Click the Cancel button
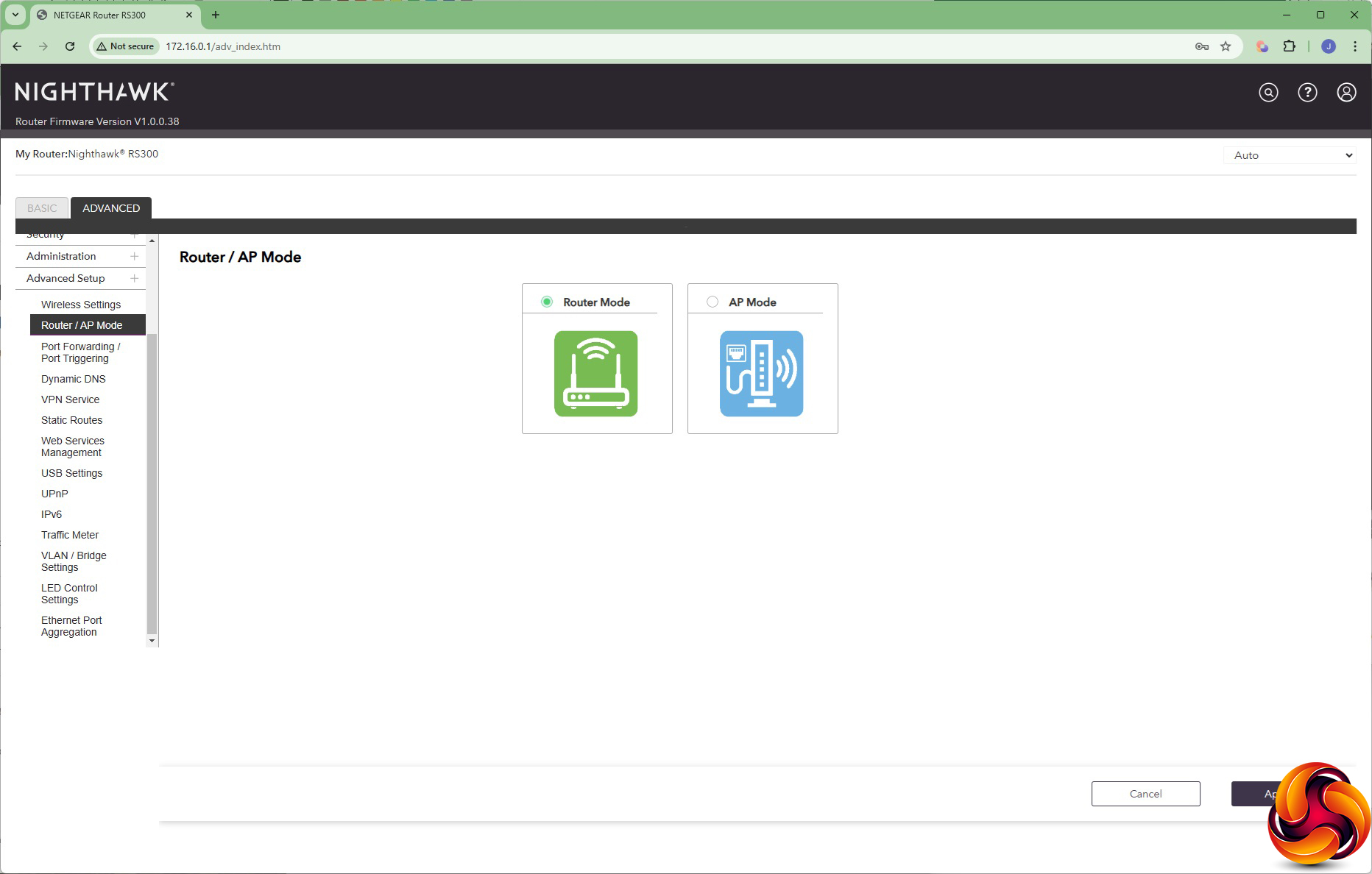Viewport: 1372px width, 874px height. pyautogui.click(x=1145, y=794)
